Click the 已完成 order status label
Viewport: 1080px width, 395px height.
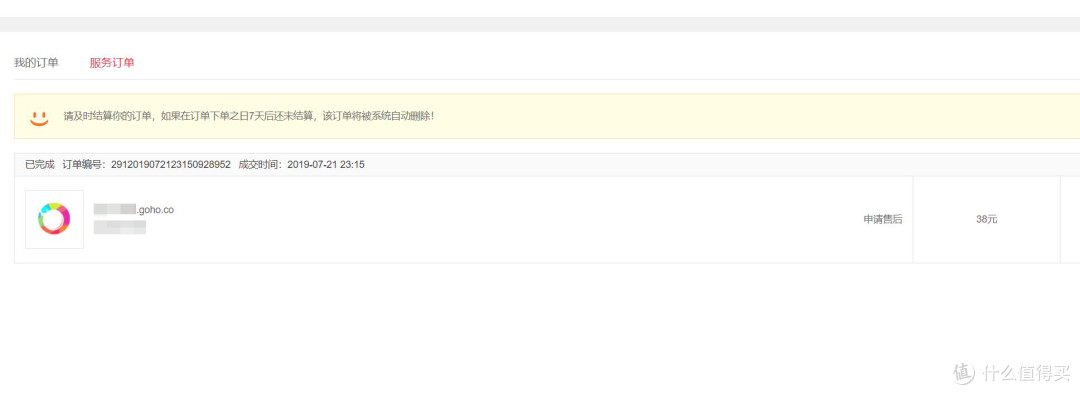[39, 165]
